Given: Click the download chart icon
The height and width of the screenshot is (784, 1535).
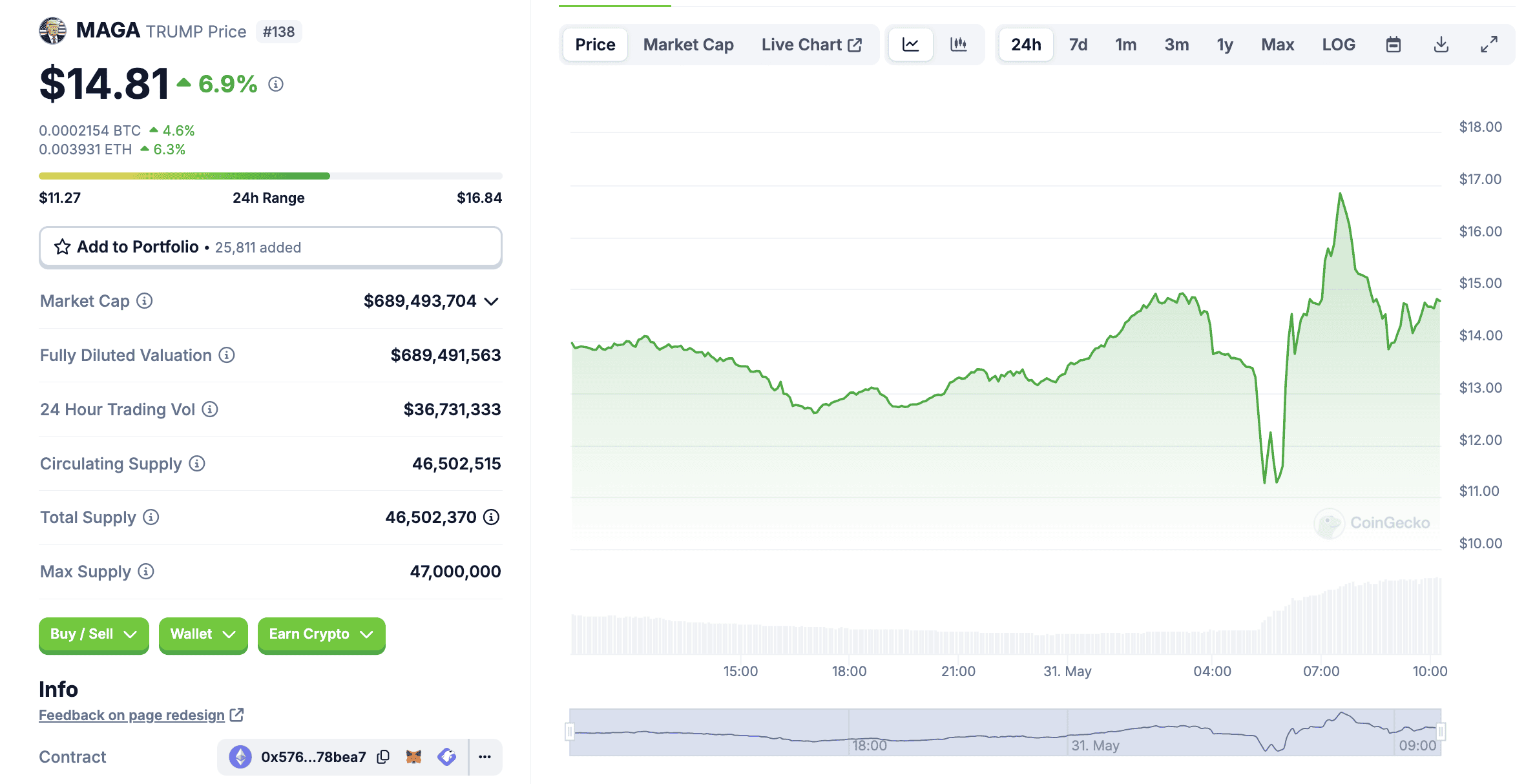Looking at the screenshot, I should click(x=1440, y=44).
